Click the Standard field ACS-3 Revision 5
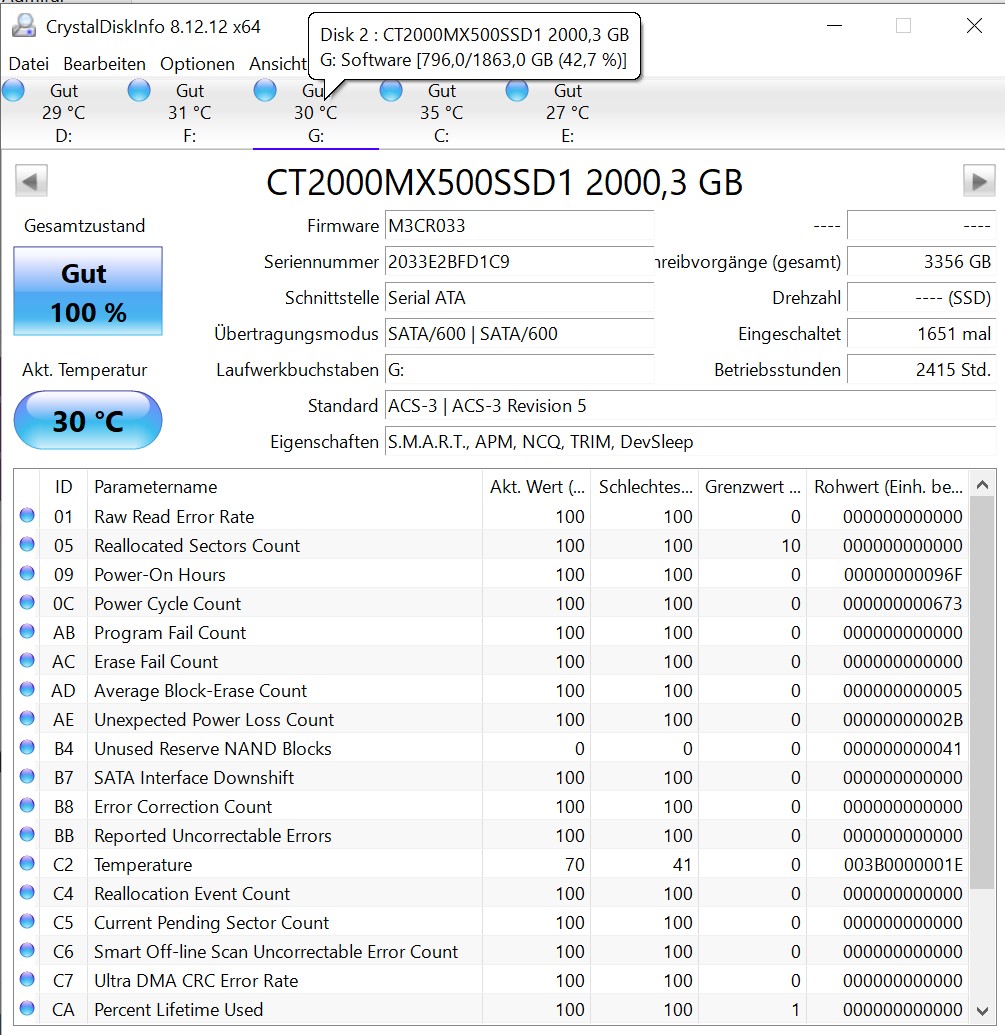This screenshot has width=1005, height=1035. tap(690, 406)
